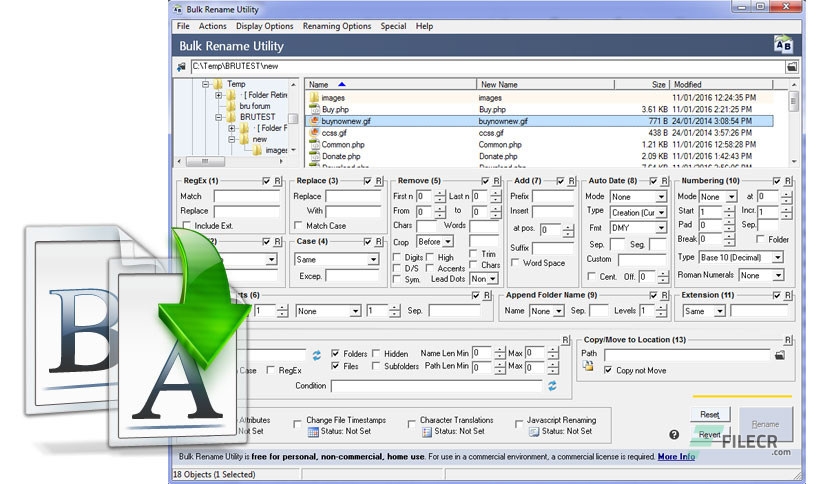Open the Auto Date Mode dropdown
The height and width of the screenshot is (484, 836).
(638, 197)
